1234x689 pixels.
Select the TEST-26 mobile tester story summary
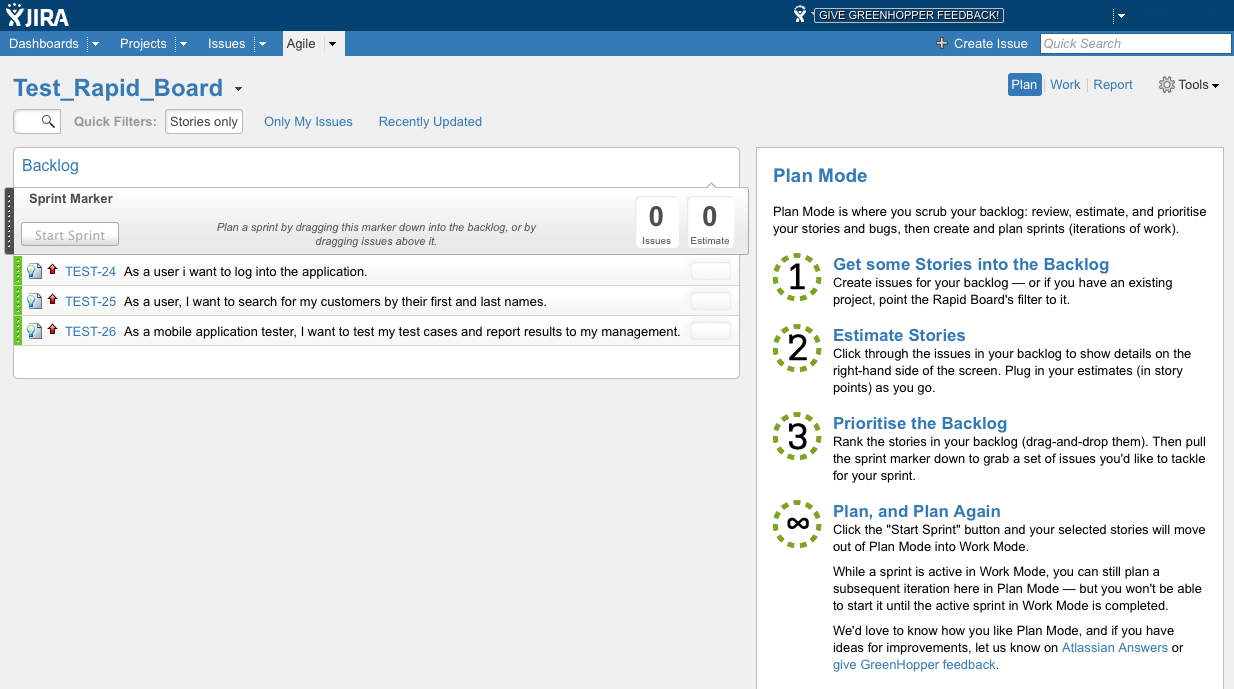click(x=402, y=331)
